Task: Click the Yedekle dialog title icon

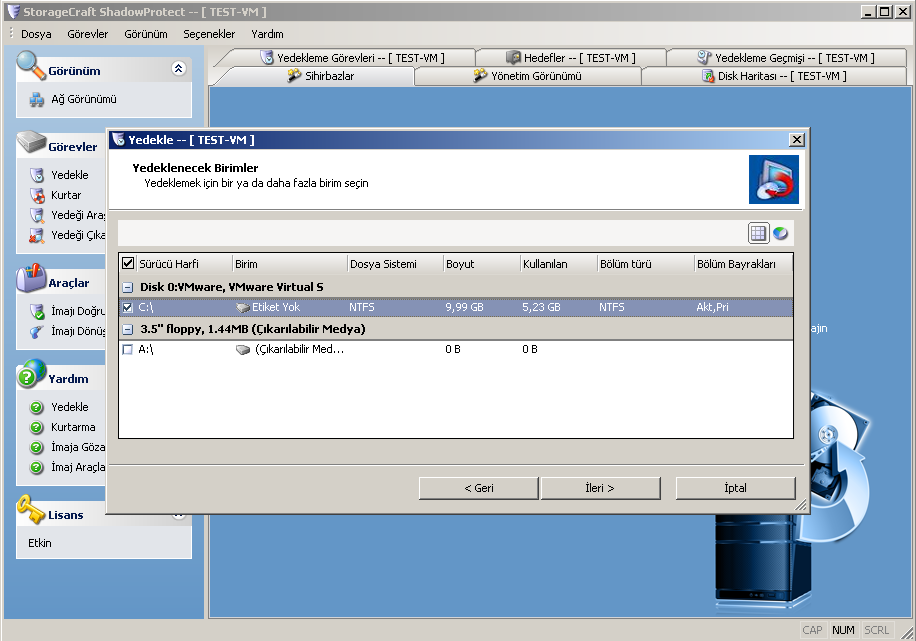Action: 119,140
